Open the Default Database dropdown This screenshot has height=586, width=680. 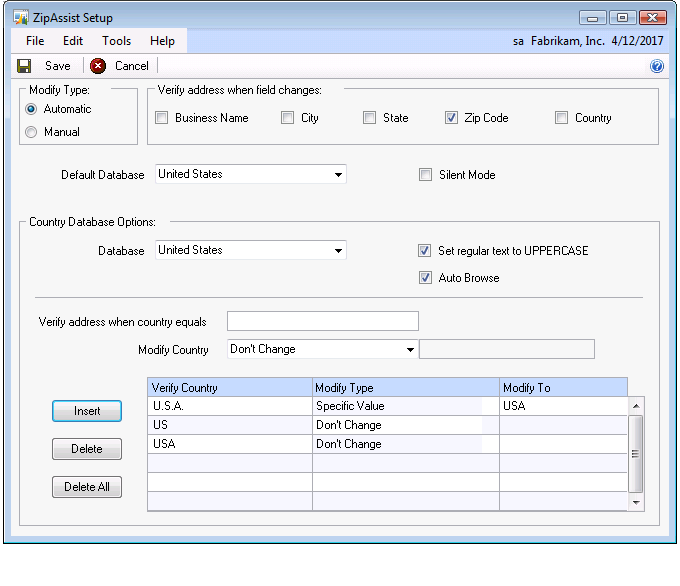click(338, 174)
